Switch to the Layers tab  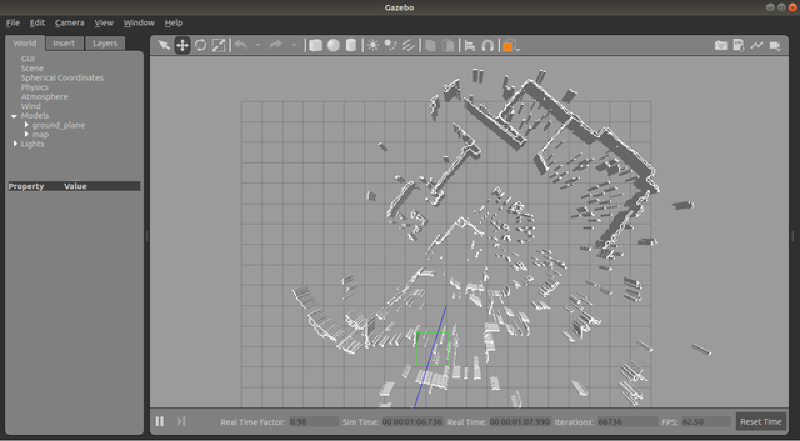(x=105, y=43)
